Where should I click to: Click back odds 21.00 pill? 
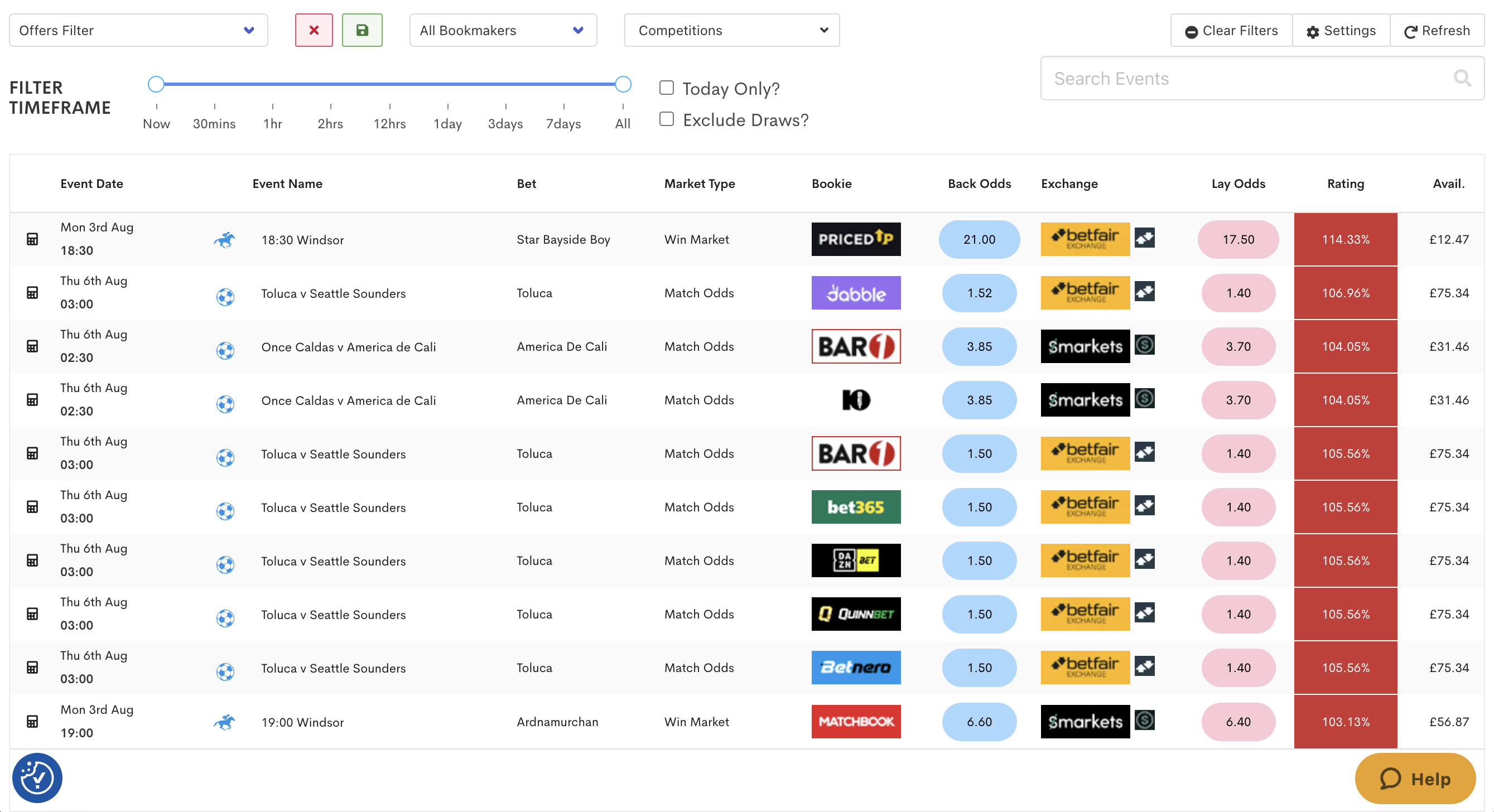coord(979,239)
